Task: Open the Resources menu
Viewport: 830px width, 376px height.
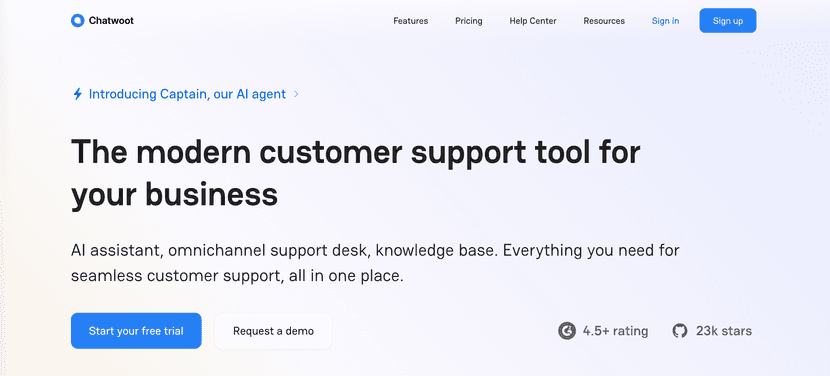Action: (x=604, y=21)
